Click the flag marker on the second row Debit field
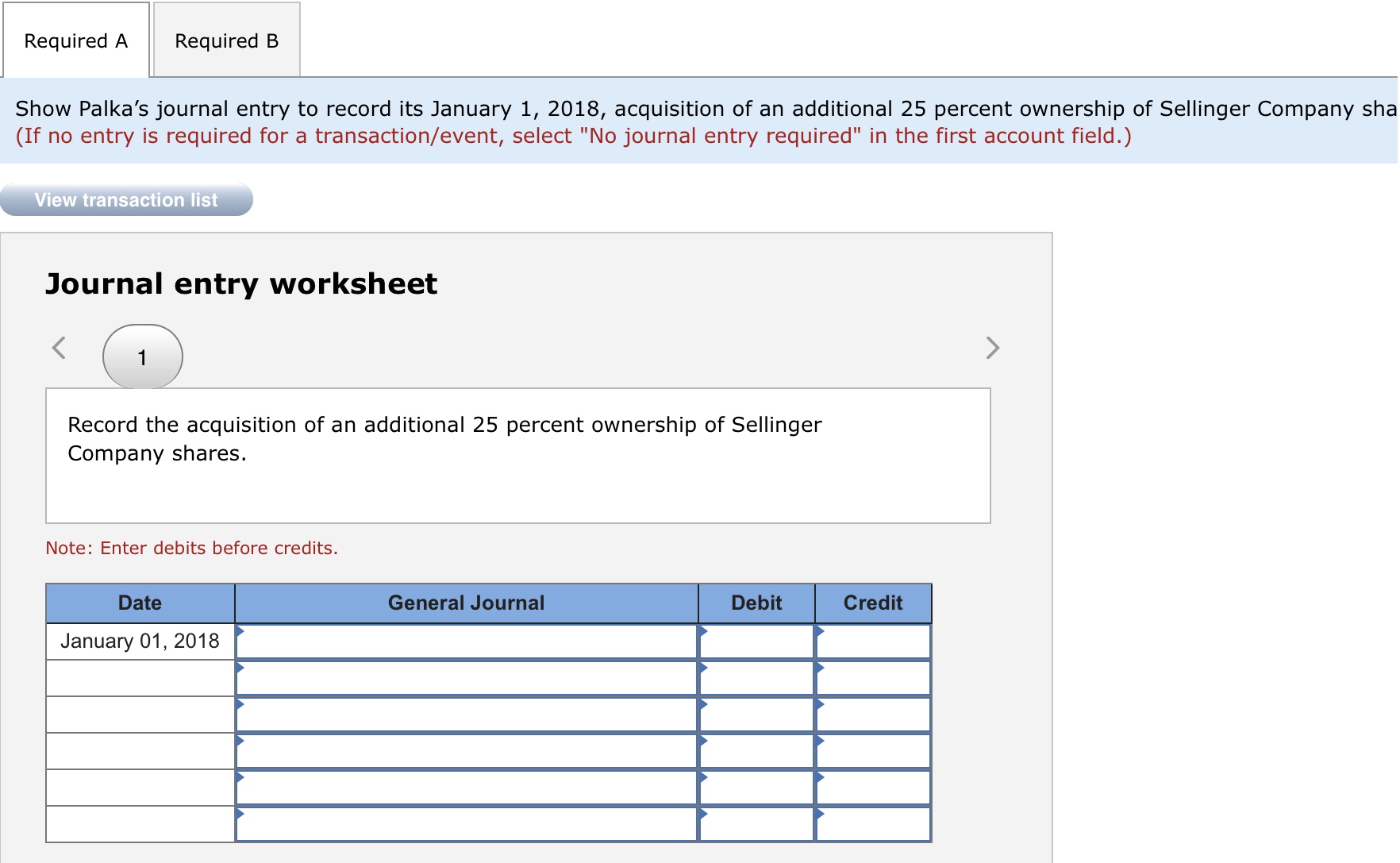The image size is (1400, 863). coord(704,669)
